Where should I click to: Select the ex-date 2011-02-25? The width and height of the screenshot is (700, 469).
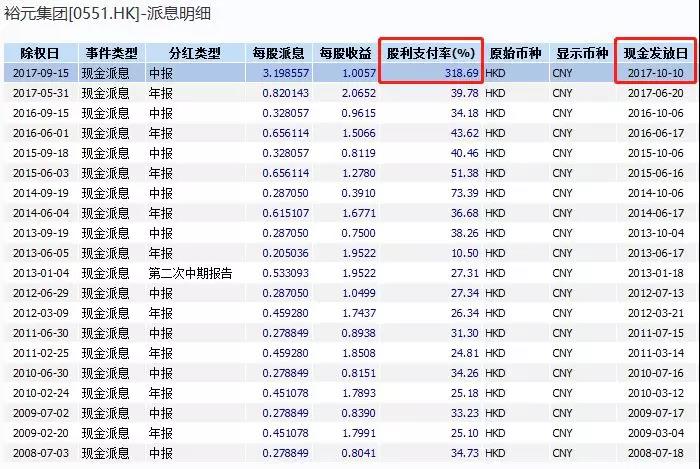click(x=41, y=353)
